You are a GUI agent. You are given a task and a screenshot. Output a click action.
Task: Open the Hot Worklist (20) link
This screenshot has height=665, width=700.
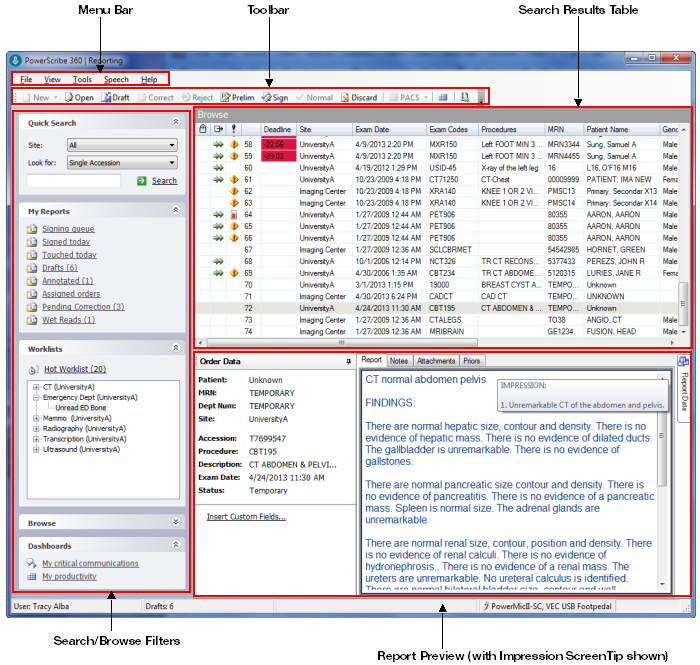75,370
